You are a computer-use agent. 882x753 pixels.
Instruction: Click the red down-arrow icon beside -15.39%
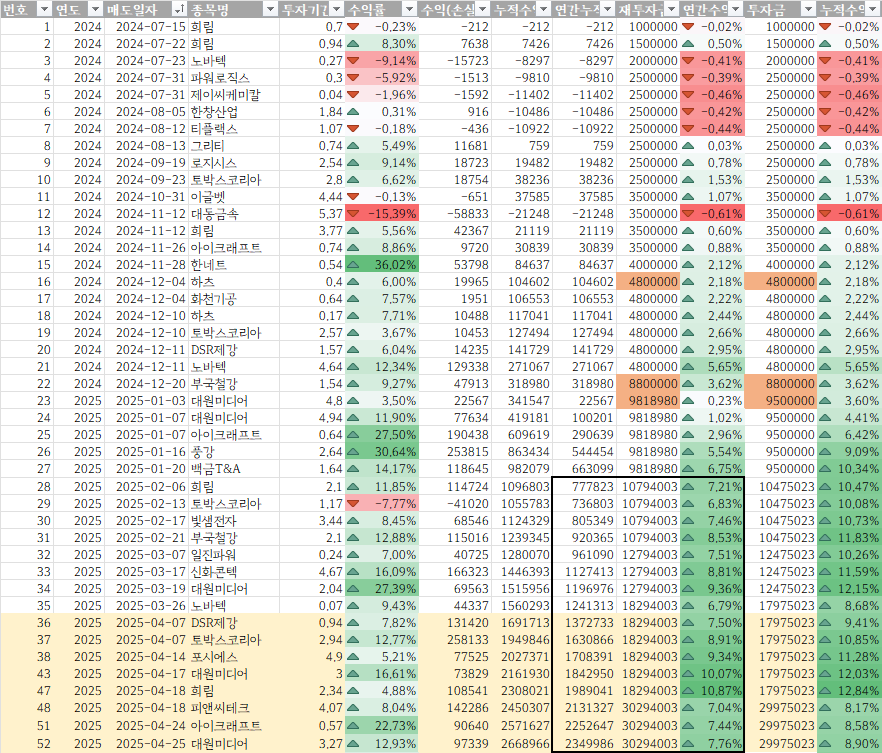tap(353, 214)
